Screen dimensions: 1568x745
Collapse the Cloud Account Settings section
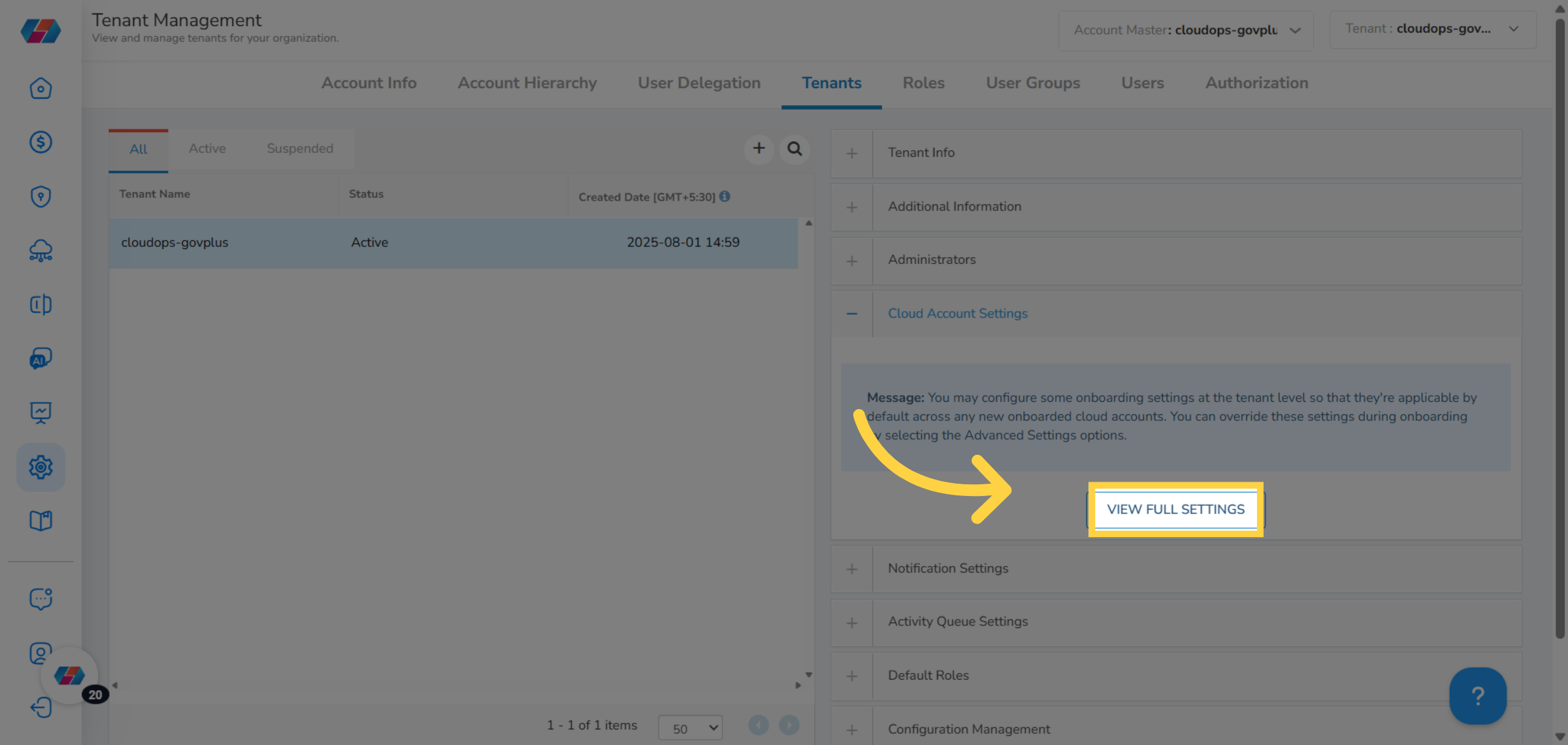click(x=851, y=314)
